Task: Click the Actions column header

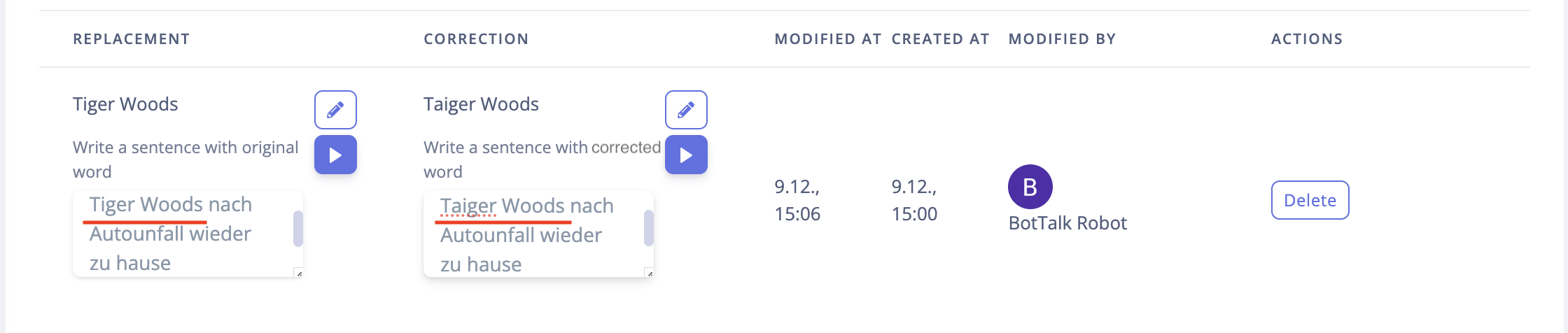Action: tap(1307, 39)
